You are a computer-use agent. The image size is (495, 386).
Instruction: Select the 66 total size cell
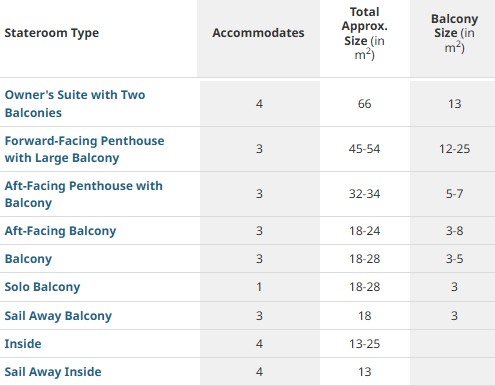click(365, 104)
